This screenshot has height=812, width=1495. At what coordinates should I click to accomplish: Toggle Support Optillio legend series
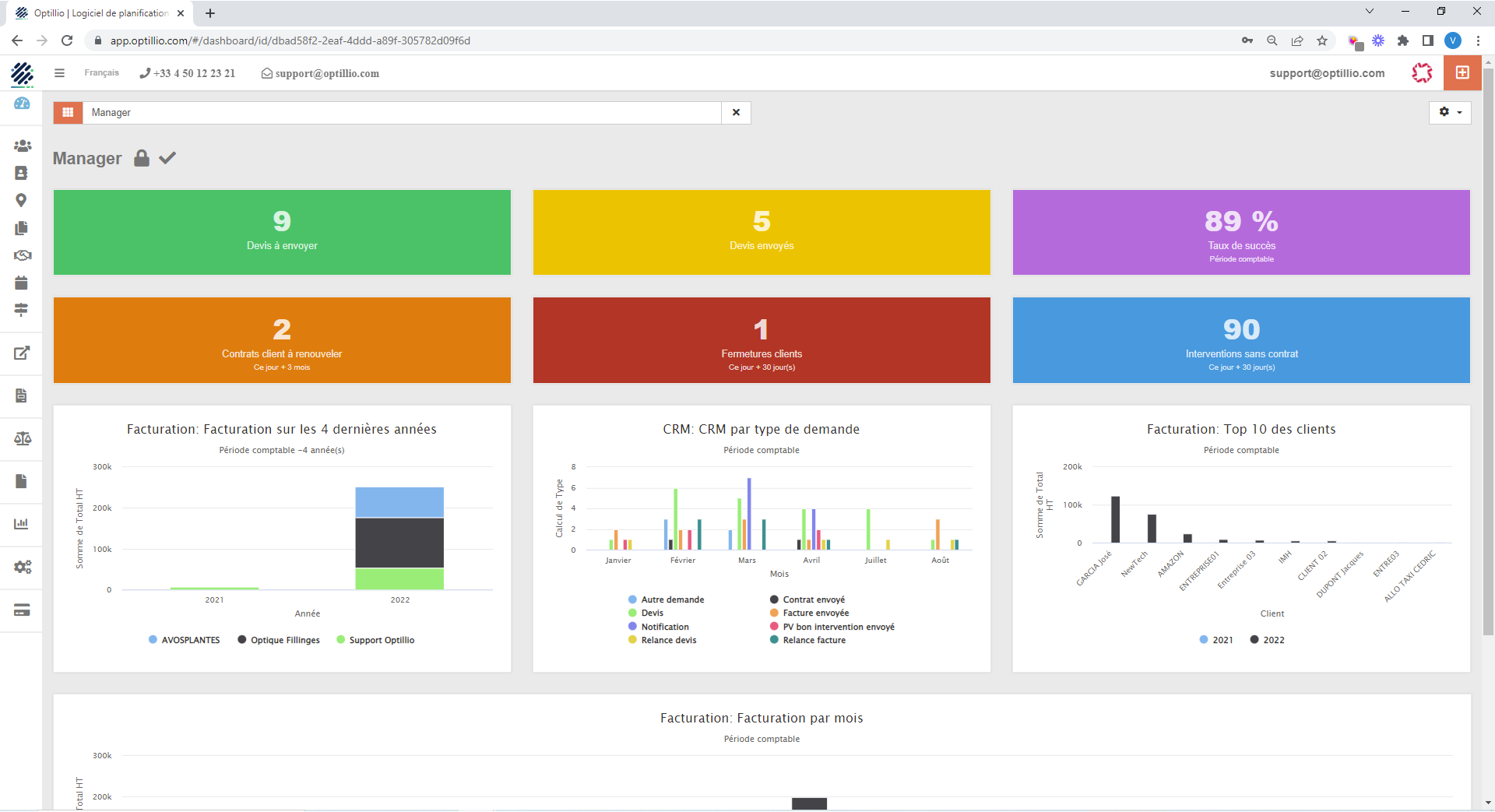click(375, 640)
